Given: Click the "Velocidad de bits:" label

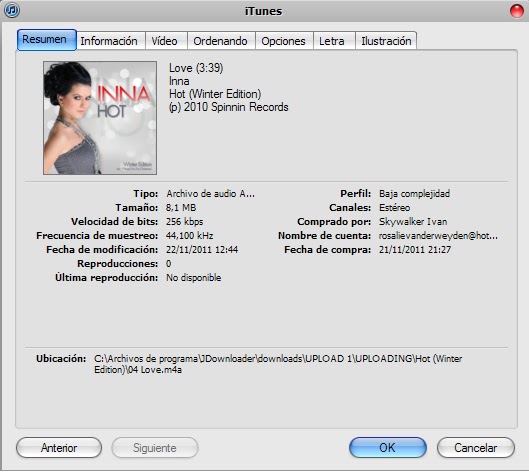Looking at the screenshot, I should point(114,222).
